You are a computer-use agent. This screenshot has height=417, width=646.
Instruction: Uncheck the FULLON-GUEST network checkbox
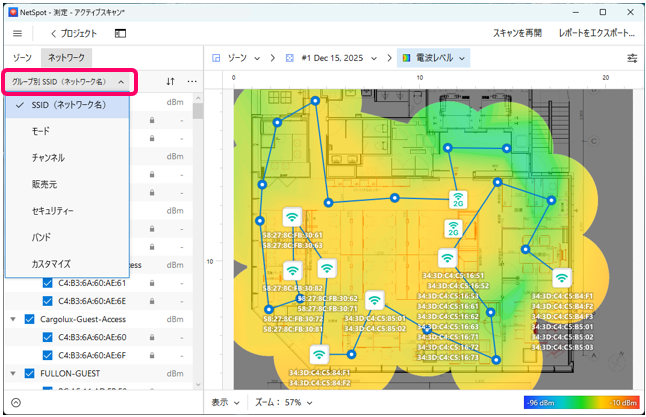(x=31, y=373)
